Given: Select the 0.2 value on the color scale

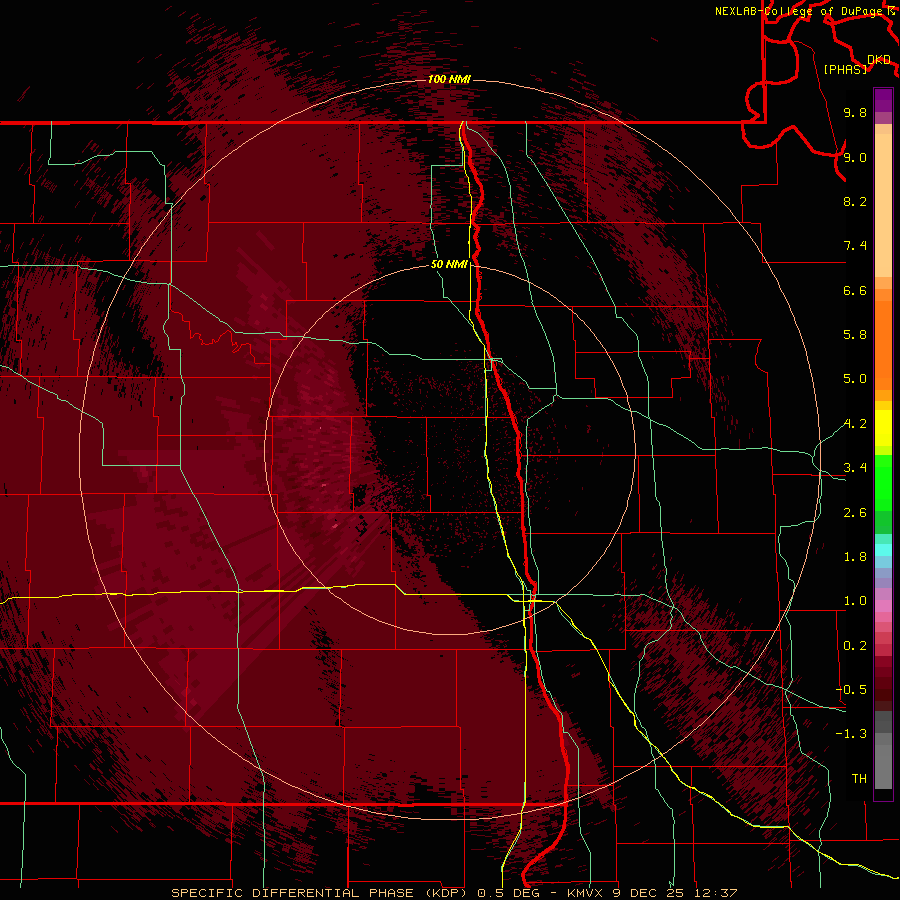Looking at the screenshot, I should coord(855,646).
